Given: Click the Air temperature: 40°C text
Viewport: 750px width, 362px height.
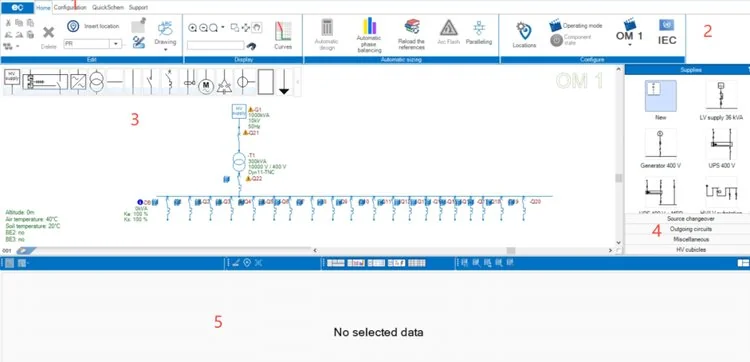Looking at the screenshot, I should 33,219.
